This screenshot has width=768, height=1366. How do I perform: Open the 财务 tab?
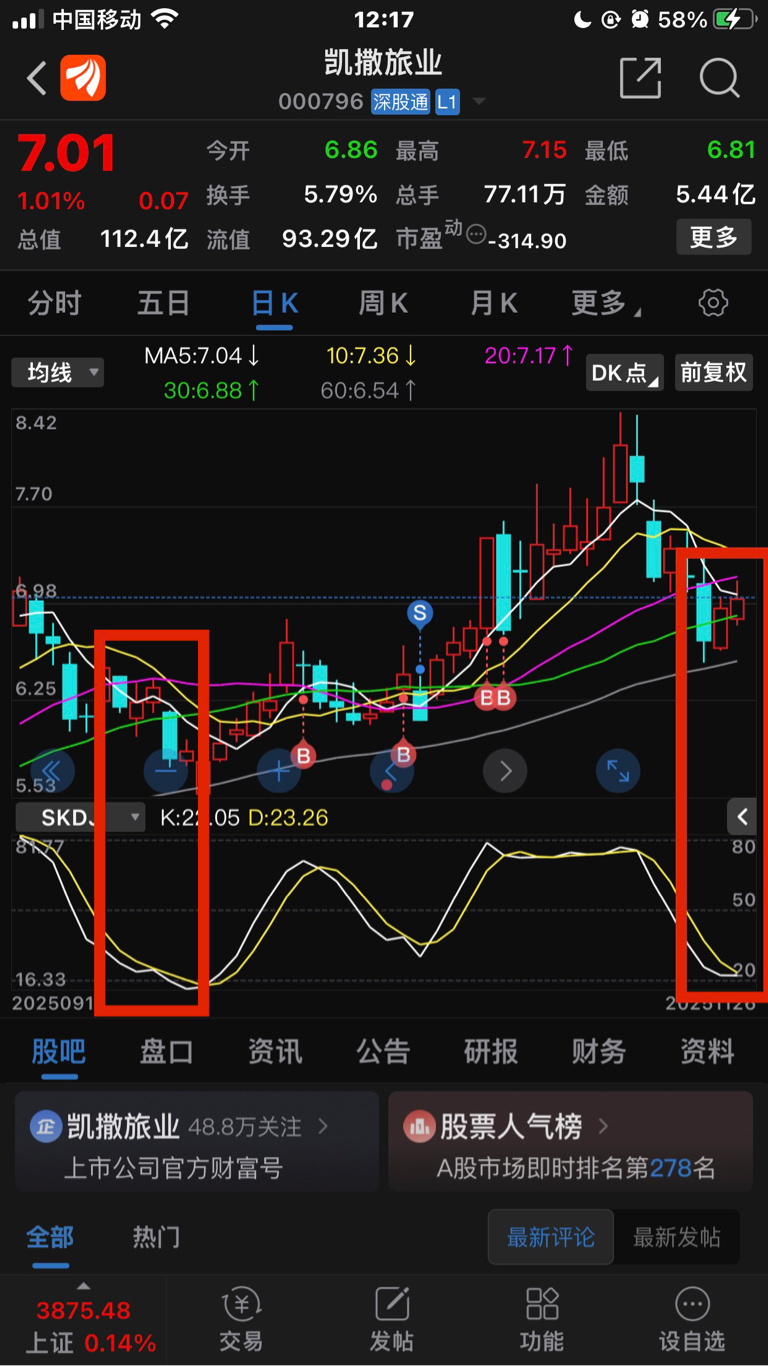pyautogui.click(x=599, y=1051)
